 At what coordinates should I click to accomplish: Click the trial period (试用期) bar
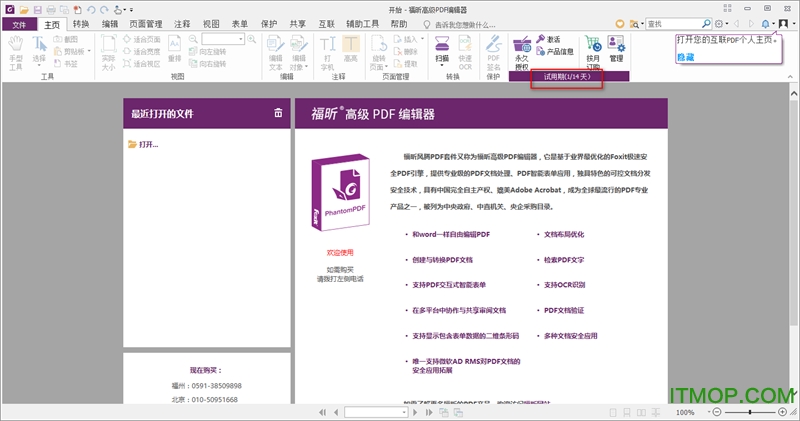(568, 77)
